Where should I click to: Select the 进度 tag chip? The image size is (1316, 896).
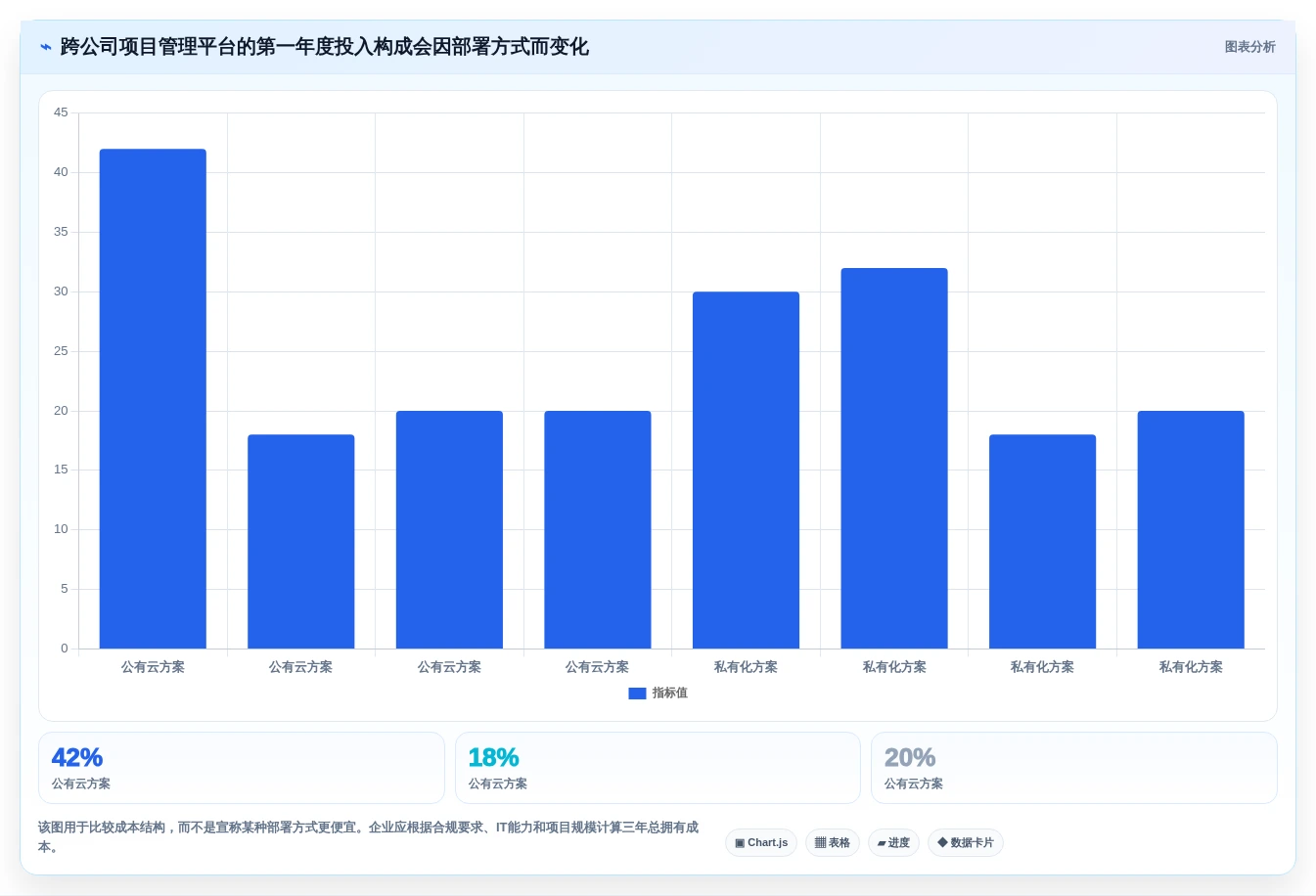click(x=893, y=842)
